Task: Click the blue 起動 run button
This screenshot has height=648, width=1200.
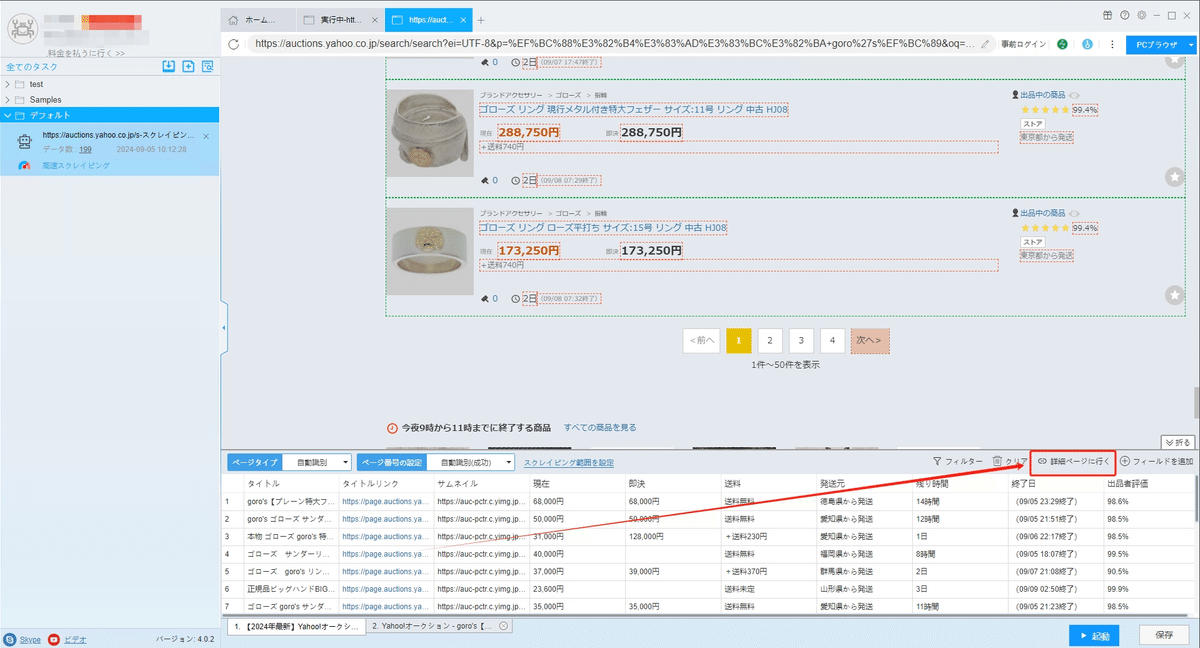Action: [1094, 635]
